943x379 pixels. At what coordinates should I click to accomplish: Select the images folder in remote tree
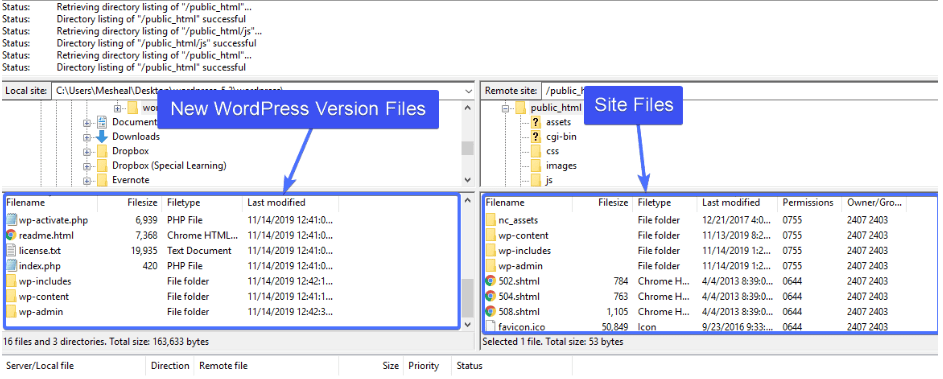(561, 165)
